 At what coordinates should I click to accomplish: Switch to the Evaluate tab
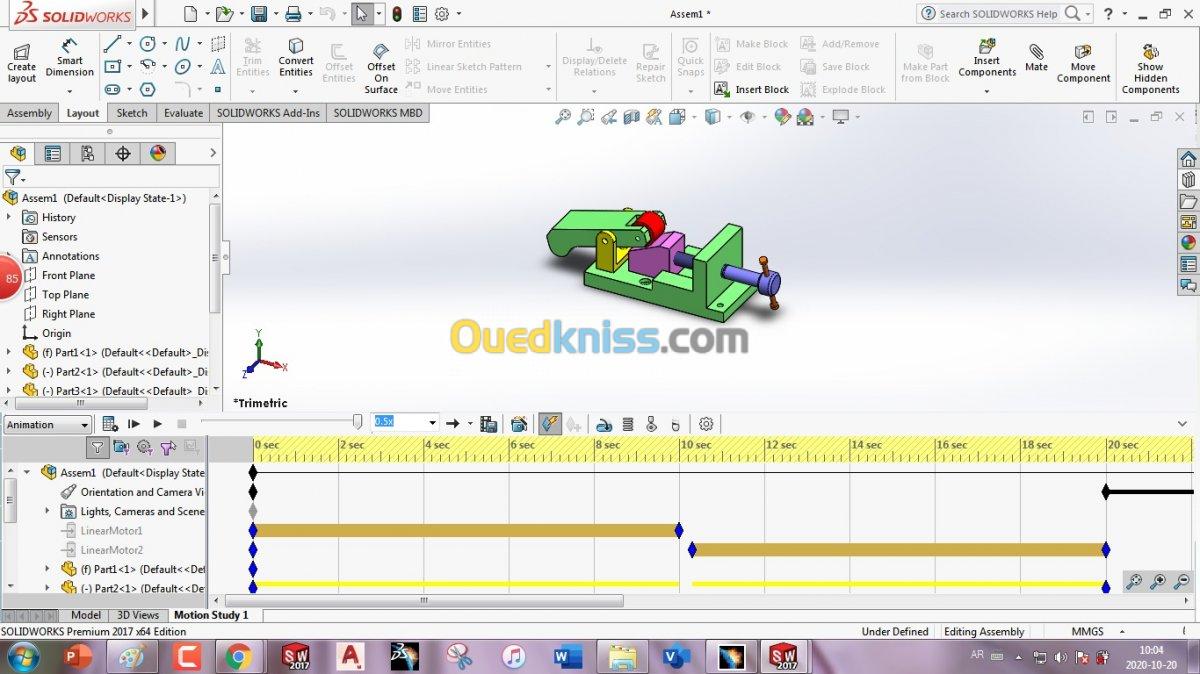(183, 113)
